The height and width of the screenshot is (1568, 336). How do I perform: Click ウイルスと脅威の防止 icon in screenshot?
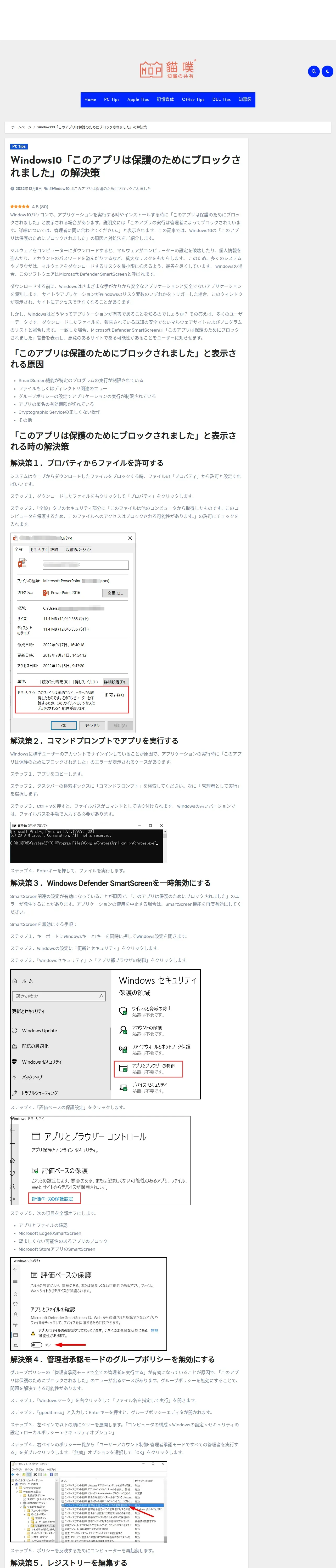(x=123, y=1011)
